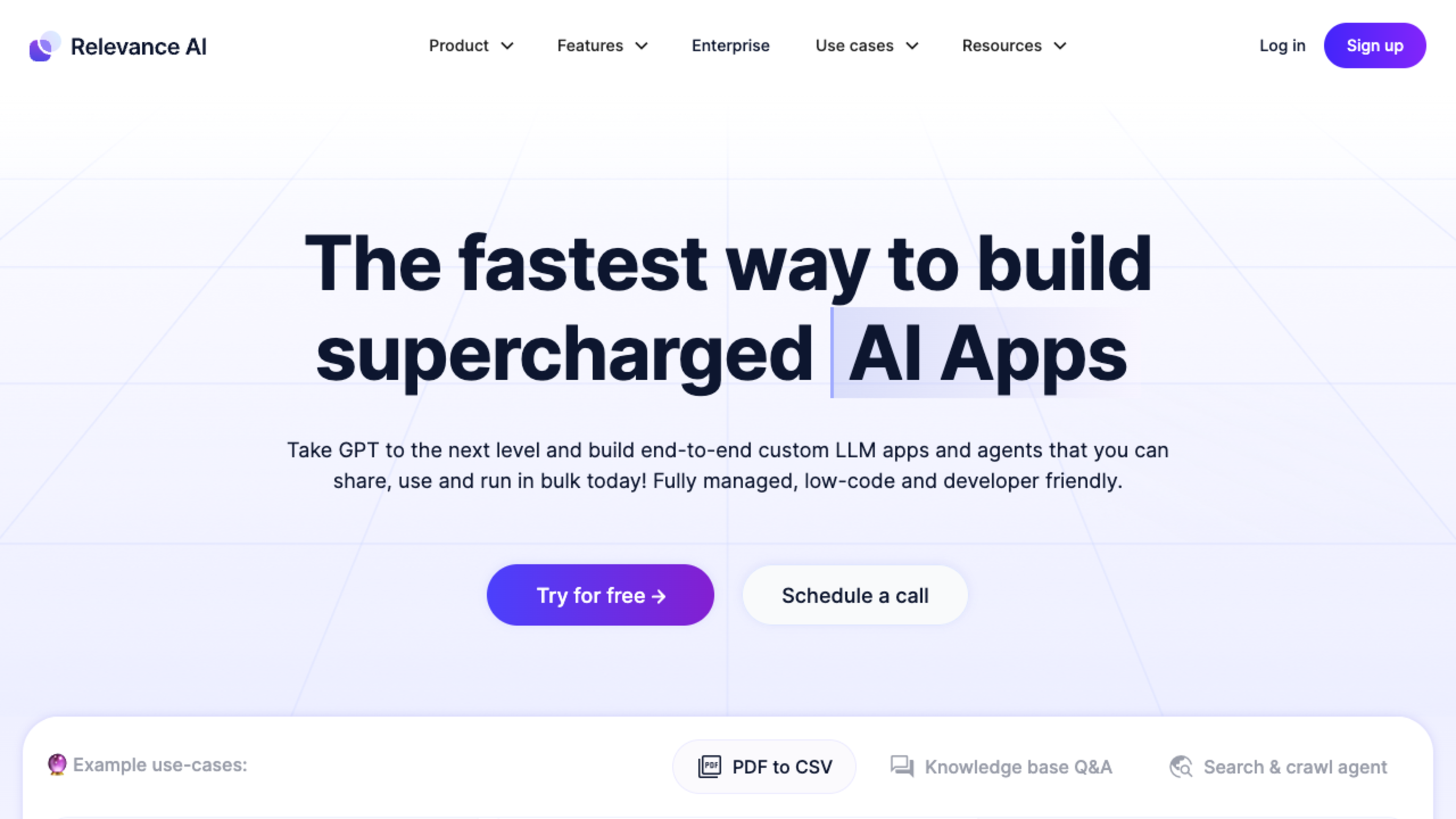Viewport: 1456px width, 819px height.
Task: Click the Schedule a call button
Action: tap(855, 595)
